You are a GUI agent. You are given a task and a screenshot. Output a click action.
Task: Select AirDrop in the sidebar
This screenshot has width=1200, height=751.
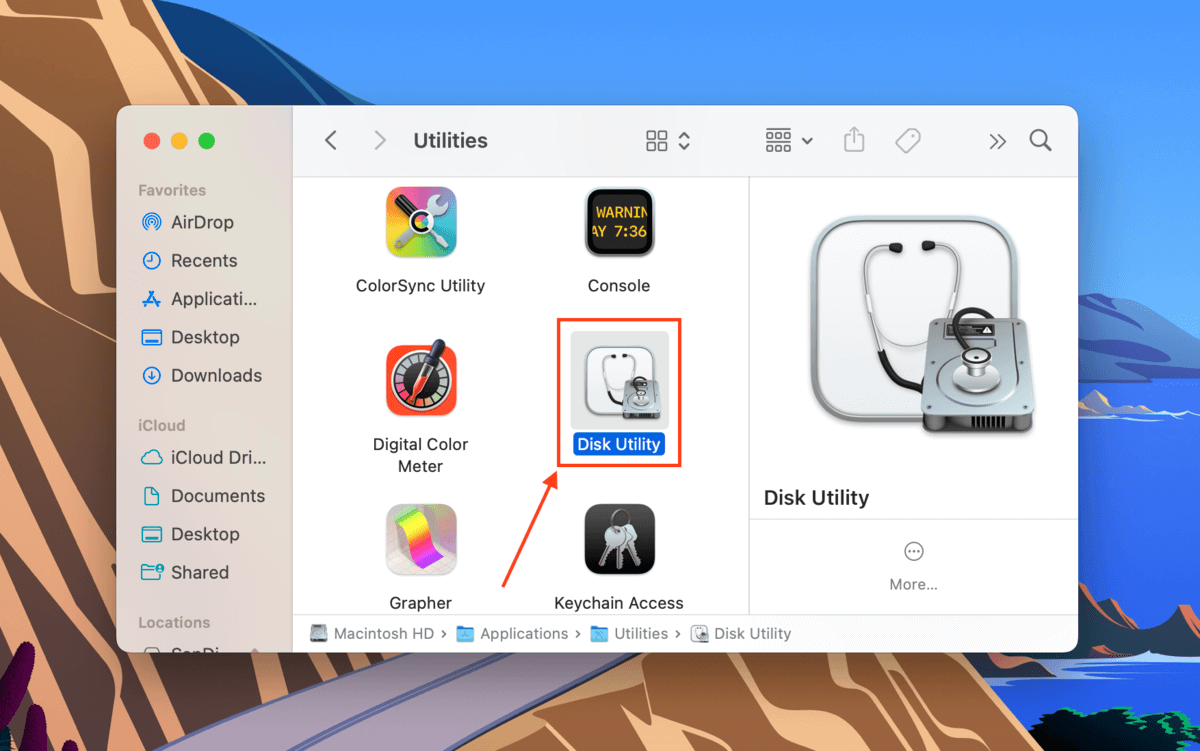(201, 222)
